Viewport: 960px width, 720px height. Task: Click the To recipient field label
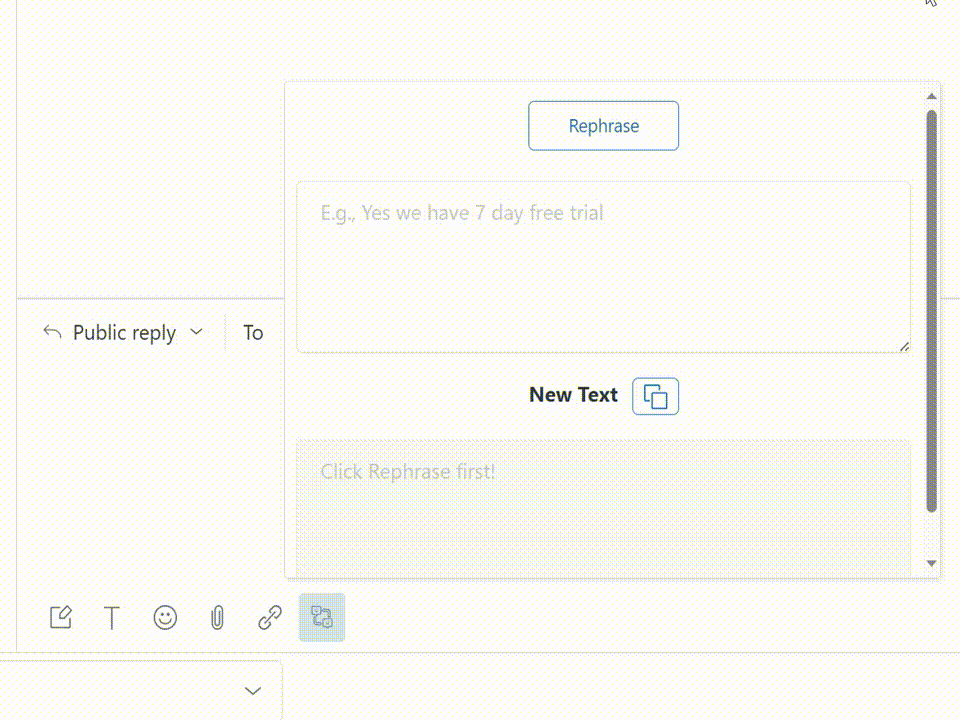click(253, 332)
